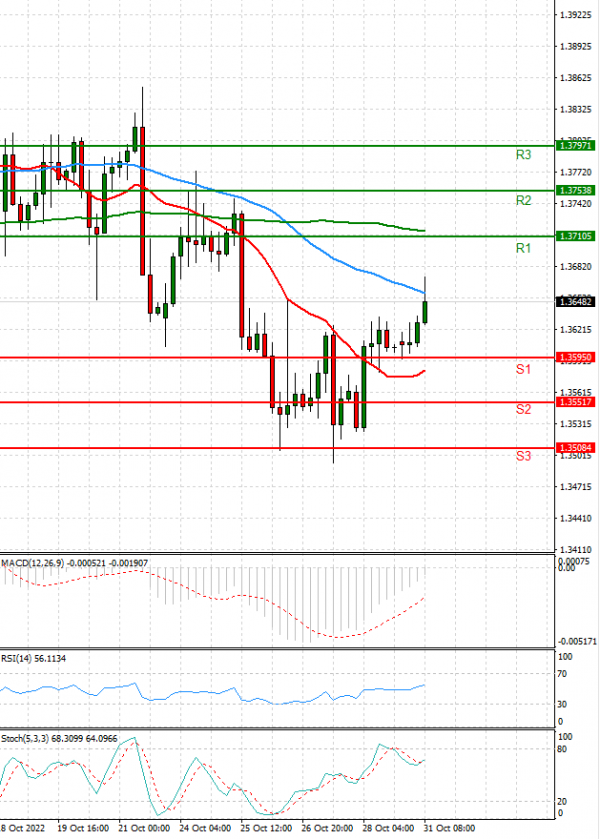Select the 1.37538 price tag

575,190
